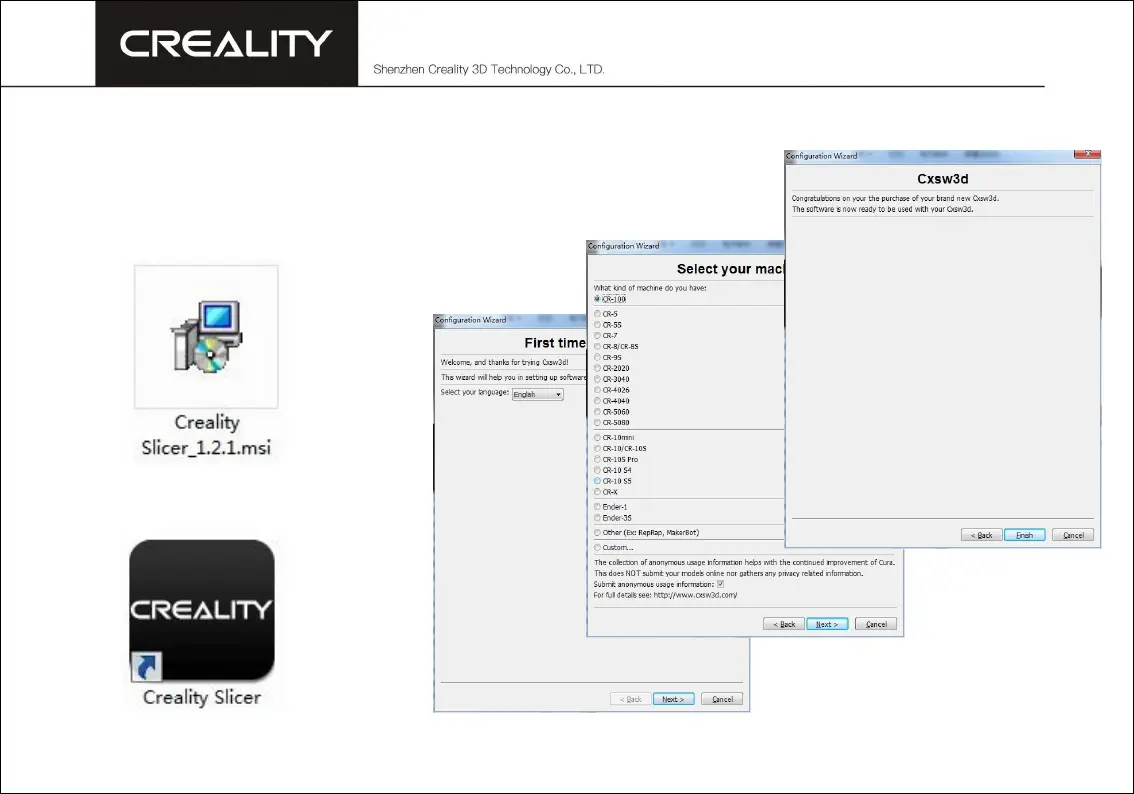This screenshot has width=1134, height=794.
Task: Select the Ender-1 radio button
Action: click(597, 507)
